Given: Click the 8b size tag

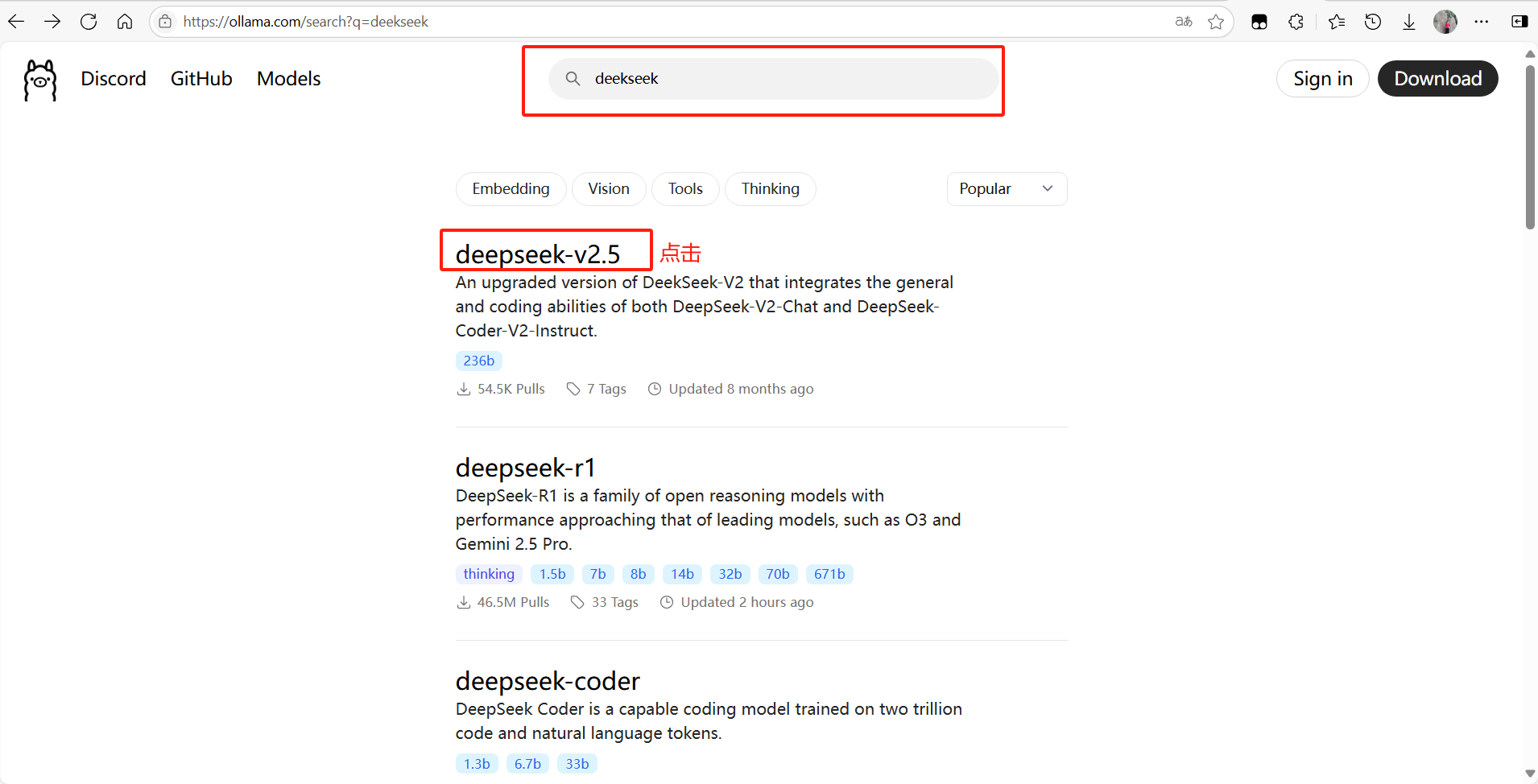Looking at the screenshot, I should 639,574.
